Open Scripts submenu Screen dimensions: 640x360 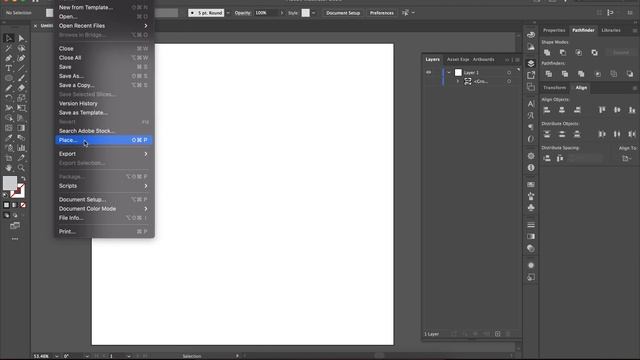pos(103,186)
